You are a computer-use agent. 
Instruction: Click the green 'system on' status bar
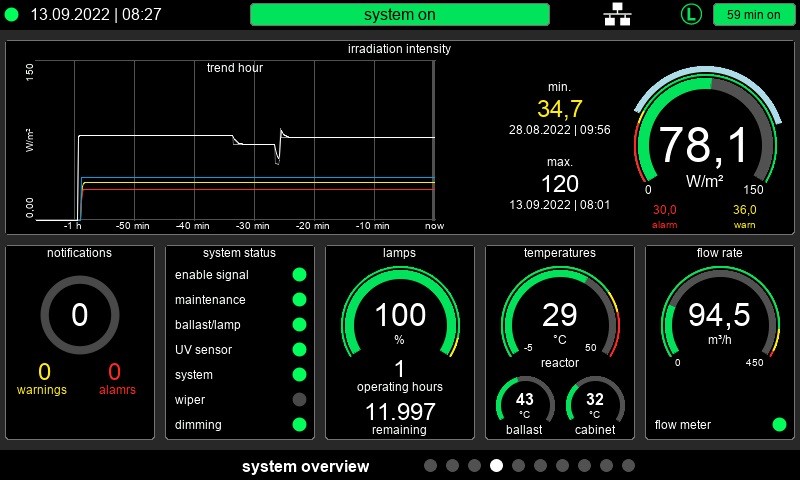399,14
